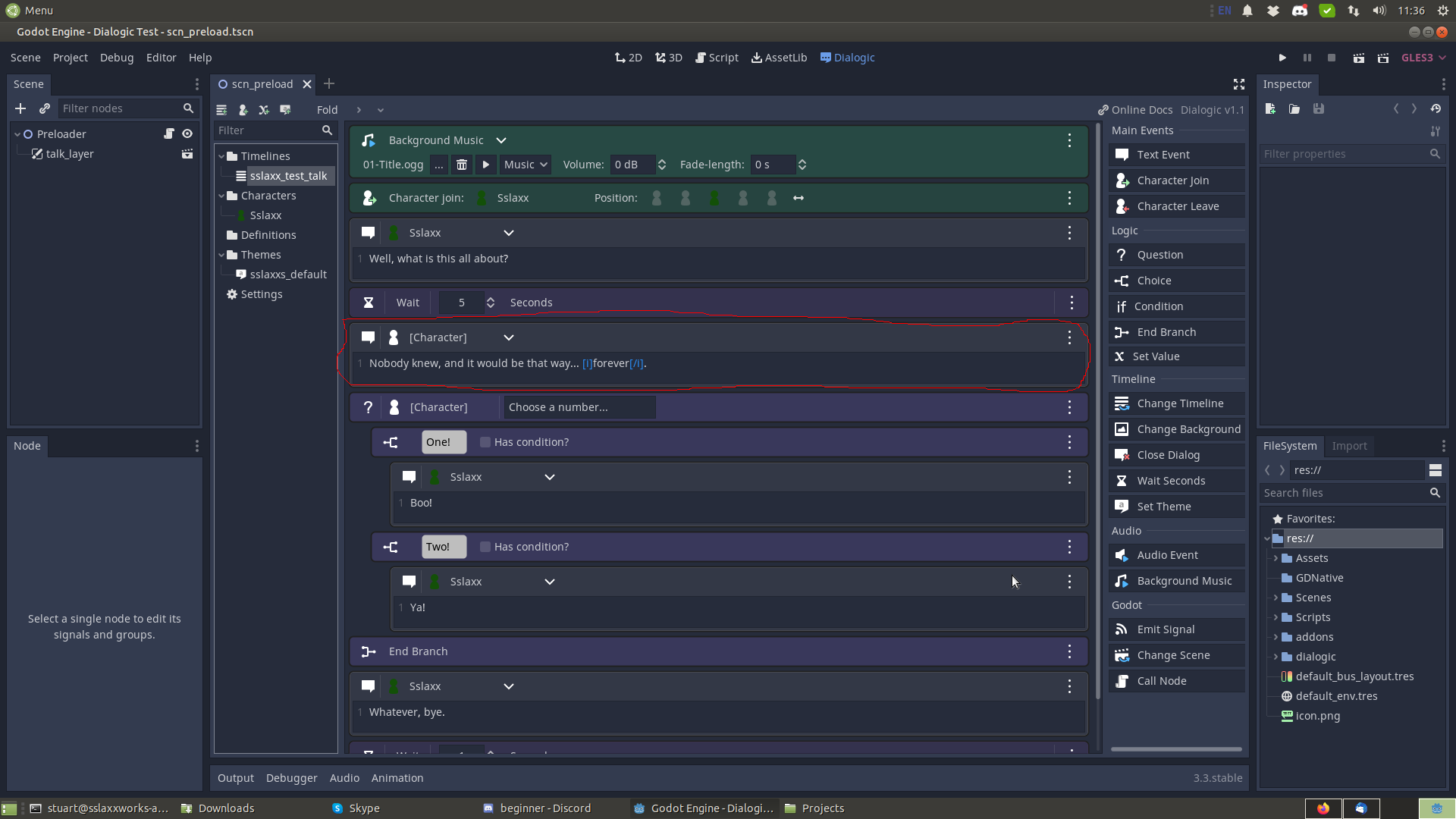
Task: Add an Emit Signal event
Action: click(1176, 629)
